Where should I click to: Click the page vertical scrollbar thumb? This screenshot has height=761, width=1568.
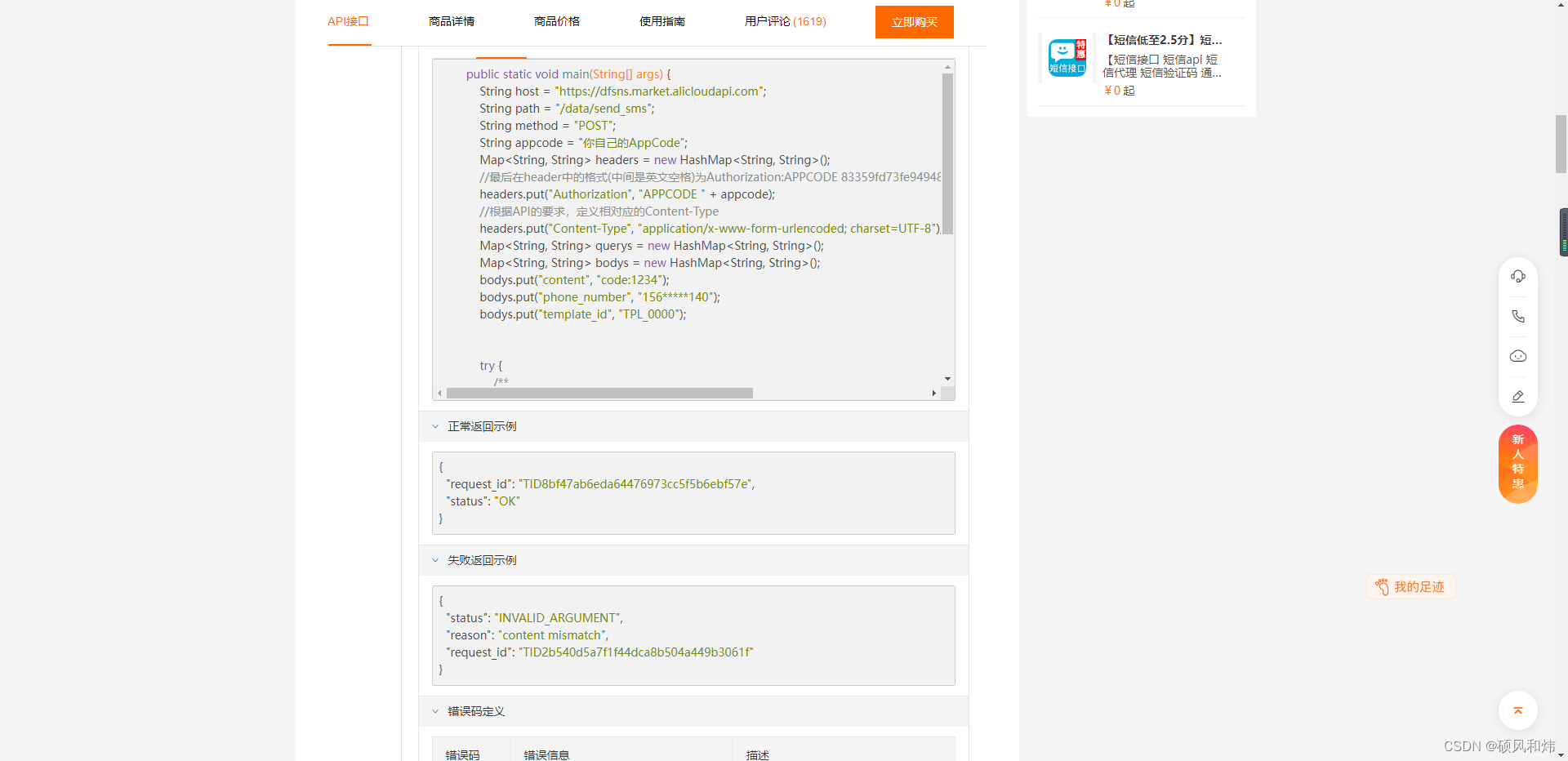tap(1561, 145)
